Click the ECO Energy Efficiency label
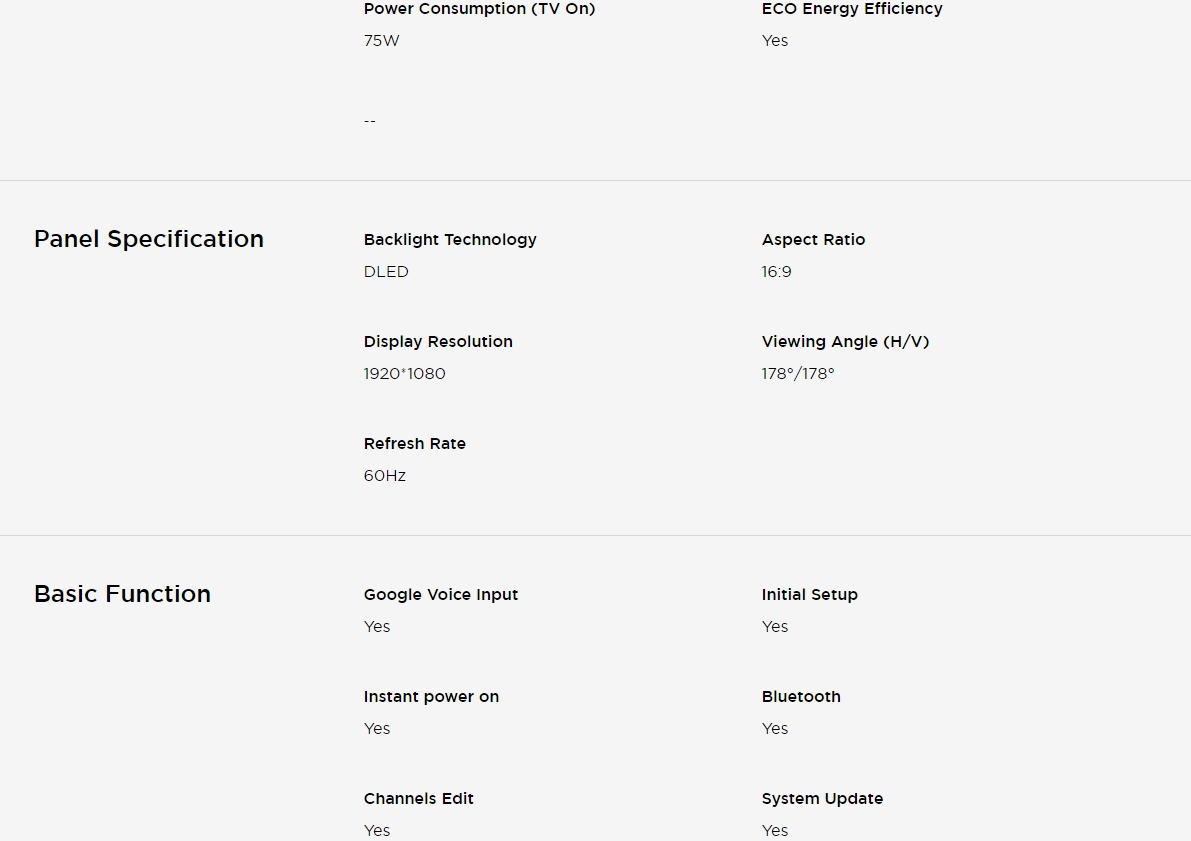The width and height of the screenshot is (1191, 841). click(x=852, y=9)
